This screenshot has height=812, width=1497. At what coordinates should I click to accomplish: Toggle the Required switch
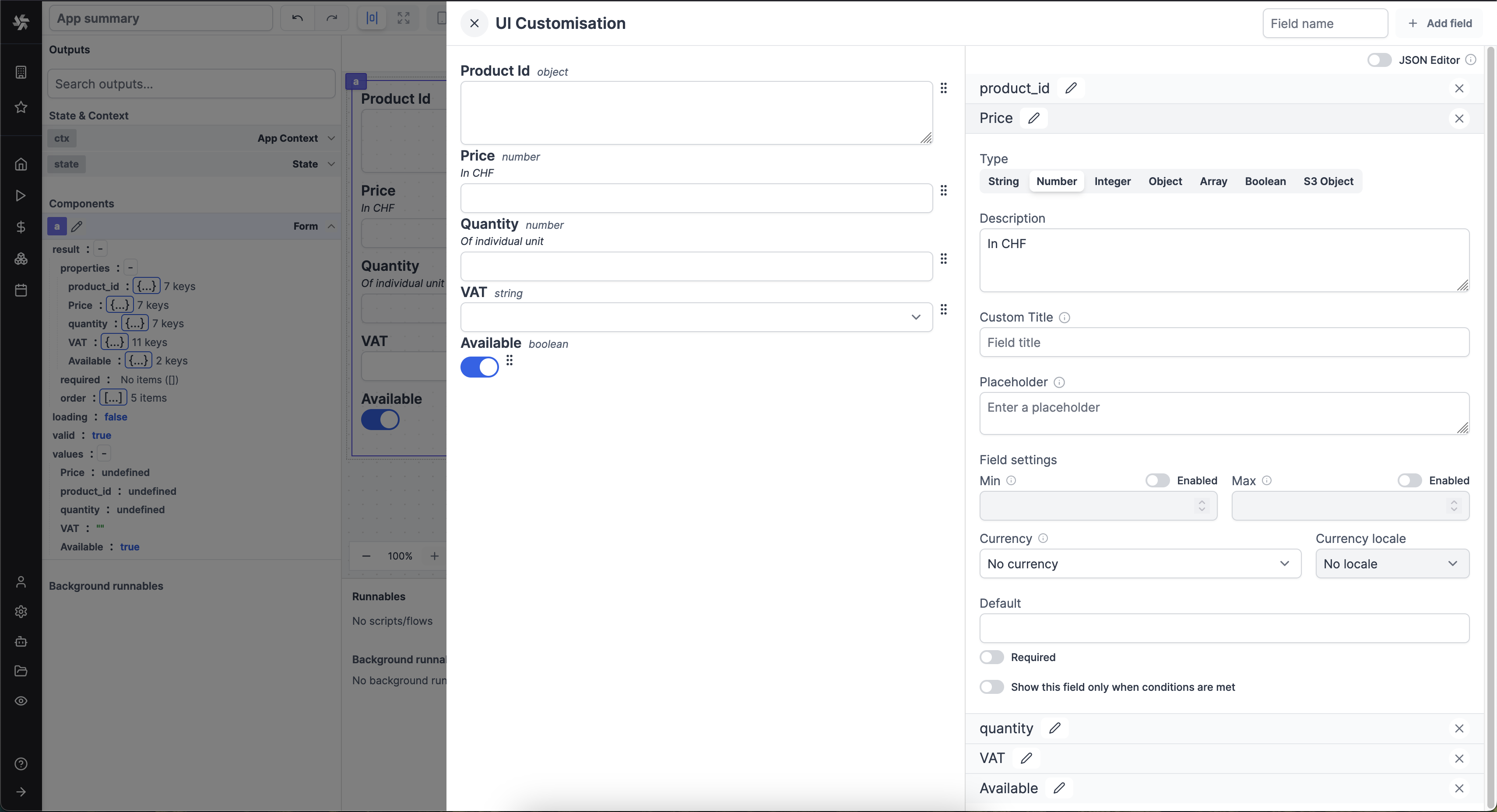pyautogui.click(x=991, y=657)
